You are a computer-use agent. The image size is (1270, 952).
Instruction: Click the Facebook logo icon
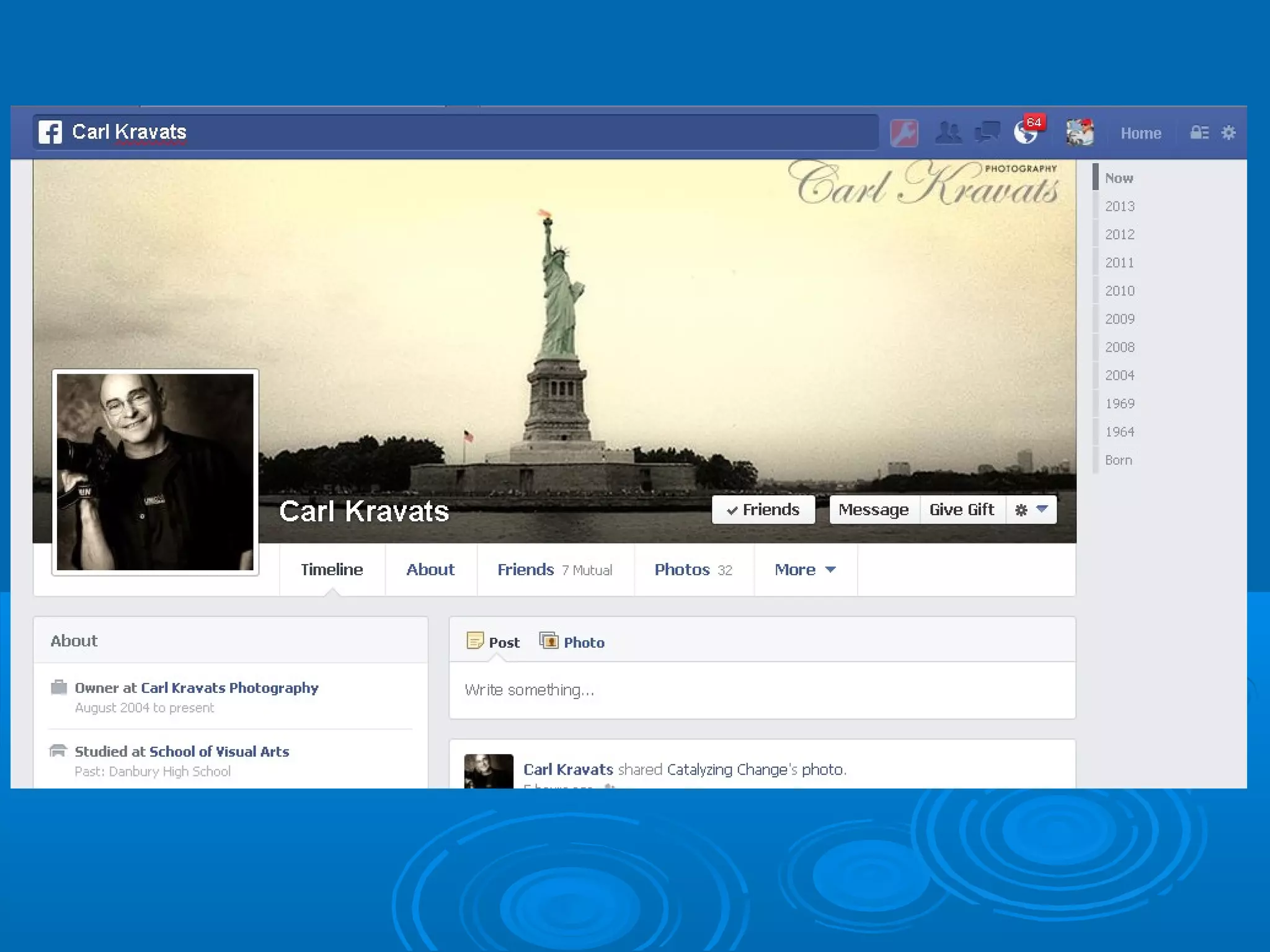[50, 132]
